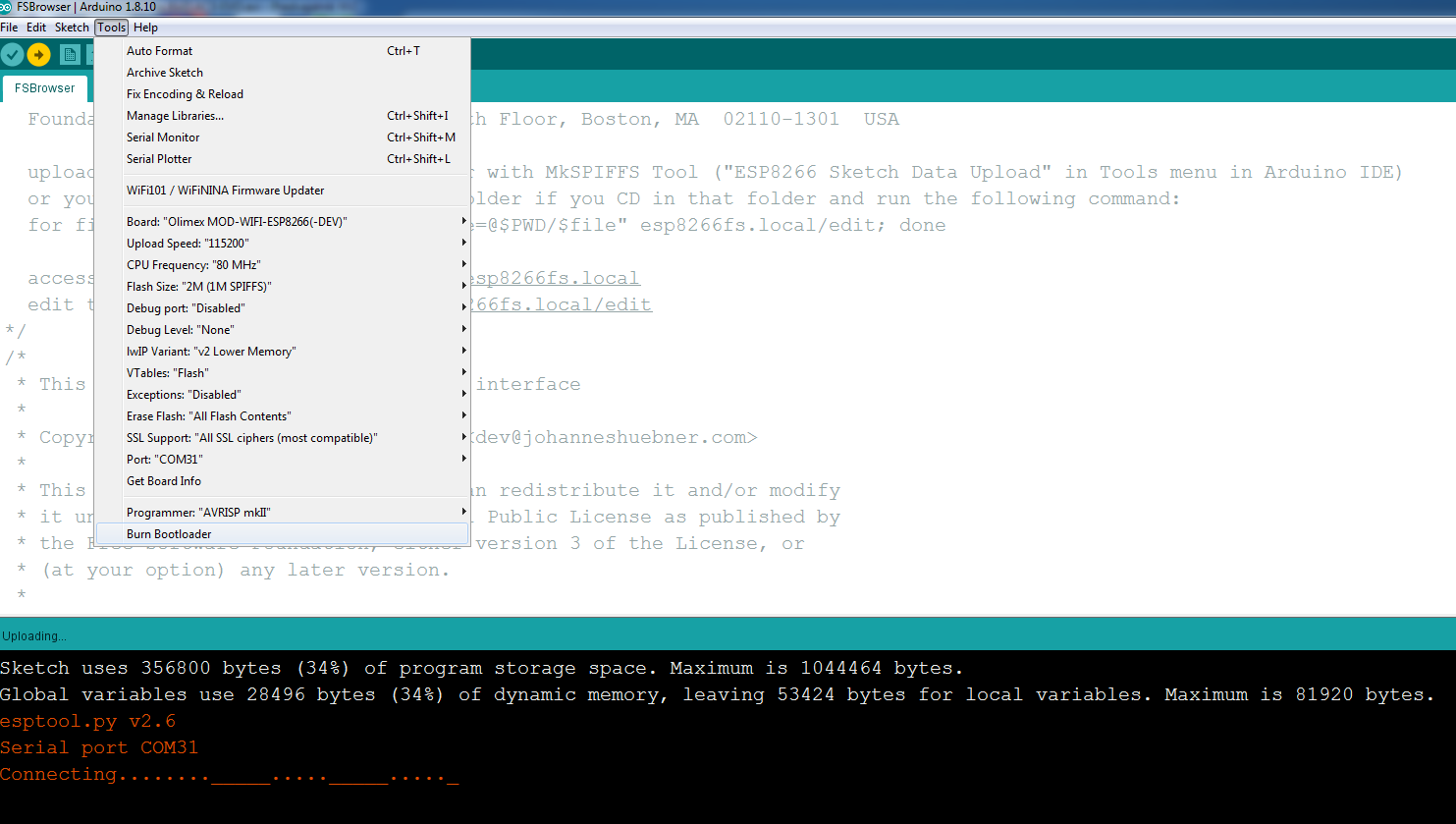This screenshot has height=824, width=1456.
Task: Switch to the FSBrowser tab
Action: [45, 88]
